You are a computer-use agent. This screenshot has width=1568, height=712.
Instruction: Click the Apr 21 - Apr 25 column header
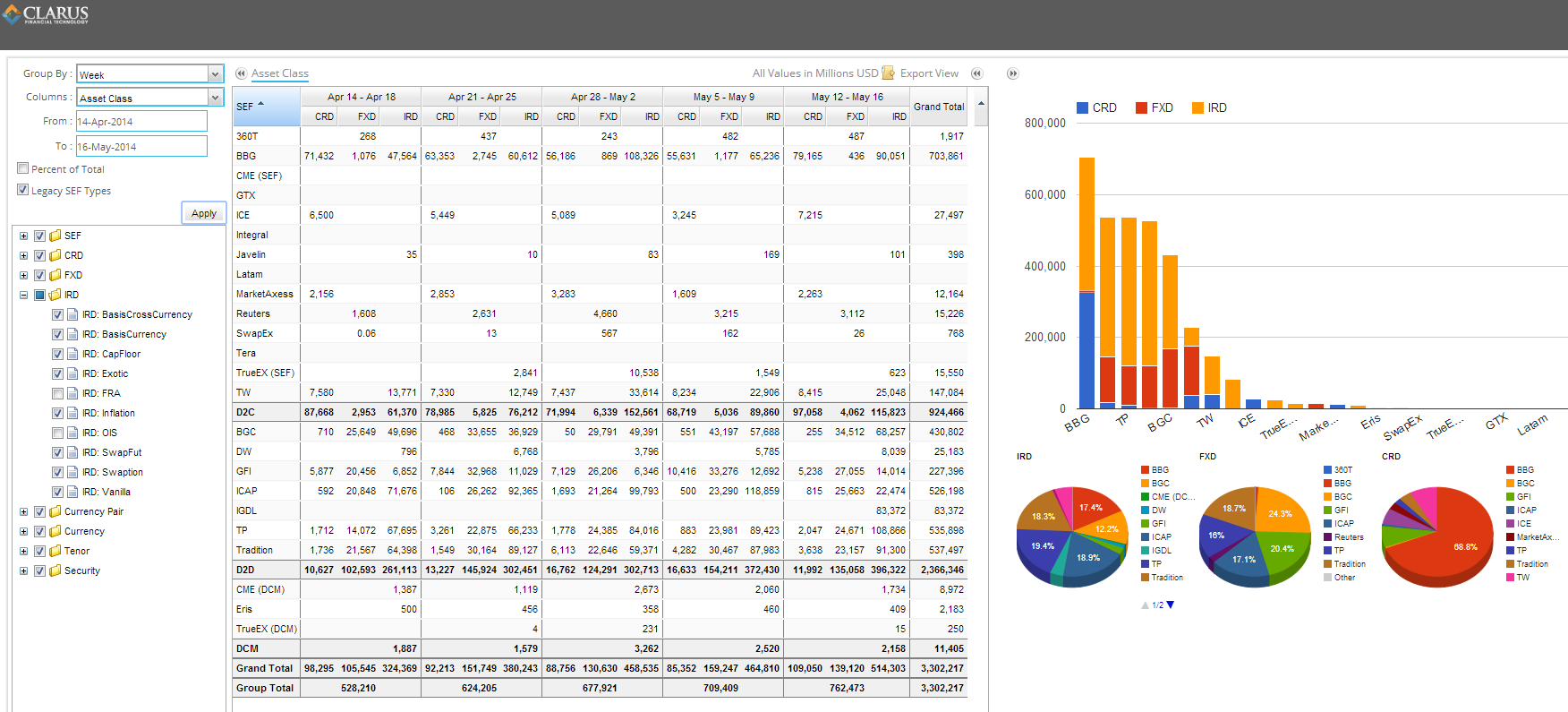pyautogui.click(x=481, y=97)
